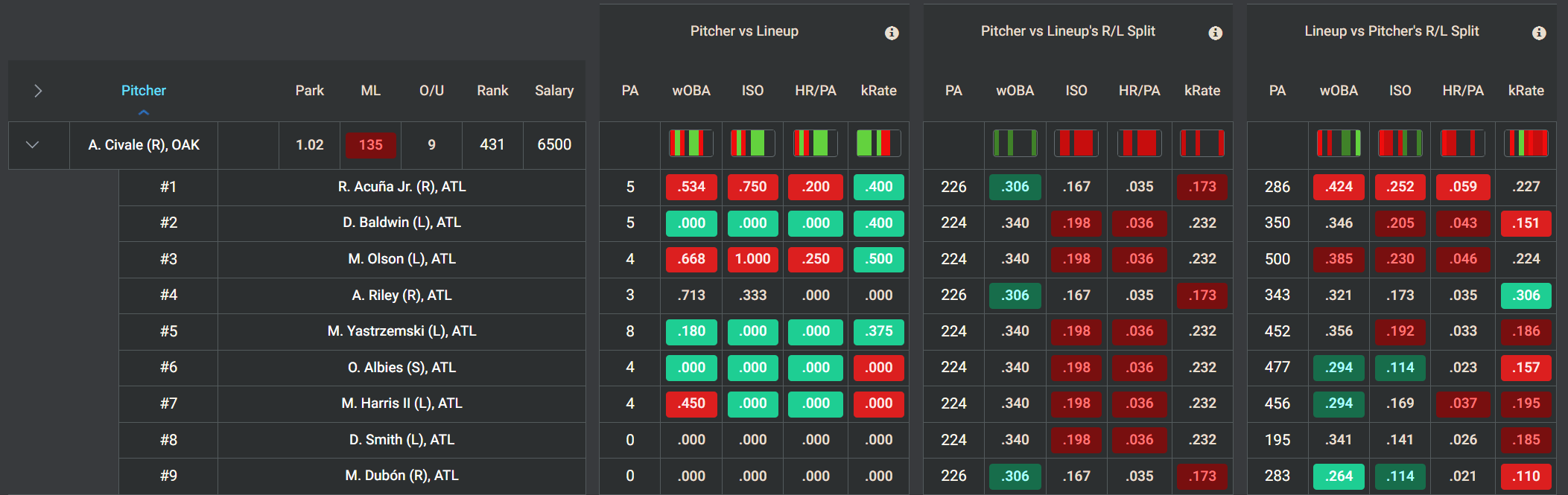Open info icon for Pitcher vs Lineup's R/L Split
Viewport: 1568px width, 495px height.
click(1215, 33)
